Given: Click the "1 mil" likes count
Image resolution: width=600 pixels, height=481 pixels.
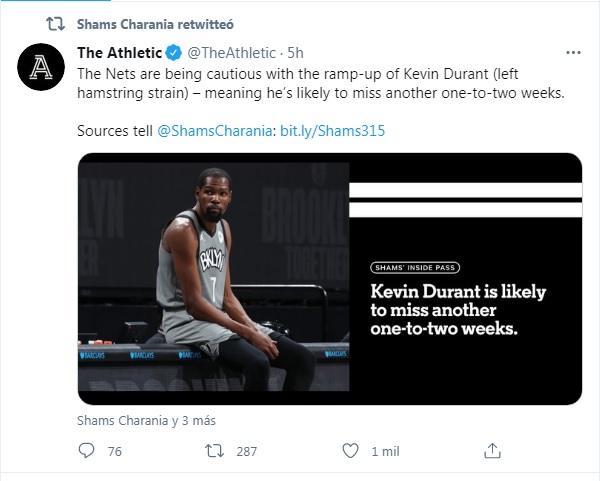Looking at the screenshot, I should point(386,452).
